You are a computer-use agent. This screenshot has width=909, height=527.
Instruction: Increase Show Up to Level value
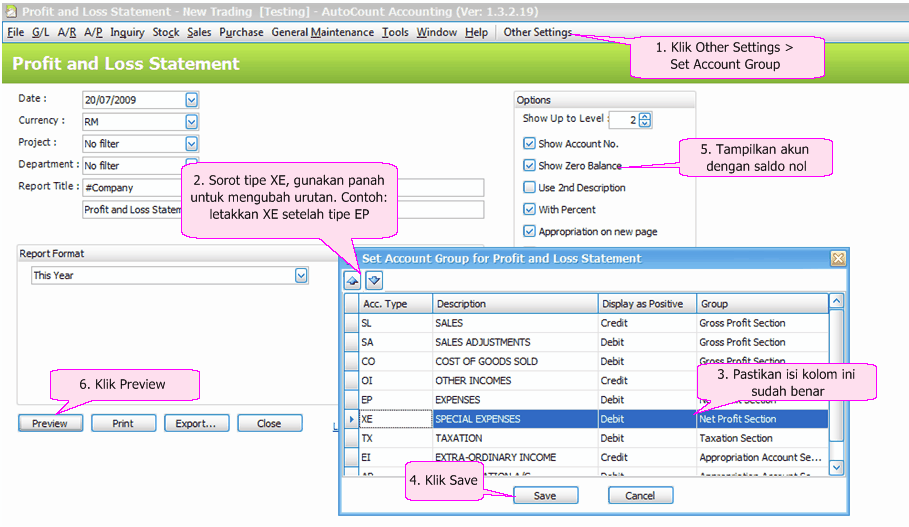645,116
